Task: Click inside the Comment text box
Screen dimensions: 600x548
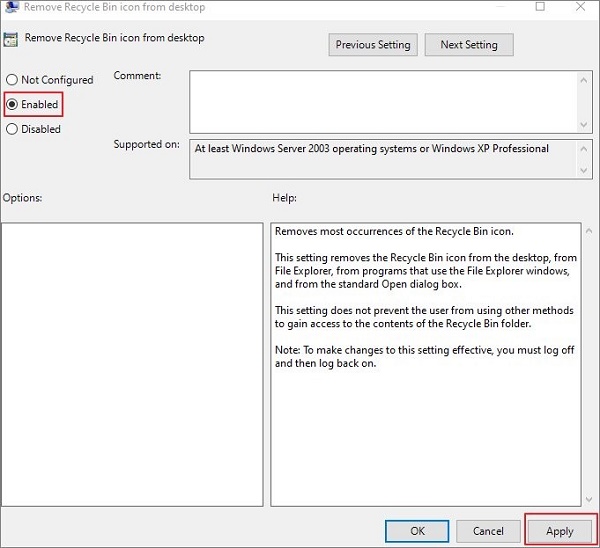Action: click(380, 99)
